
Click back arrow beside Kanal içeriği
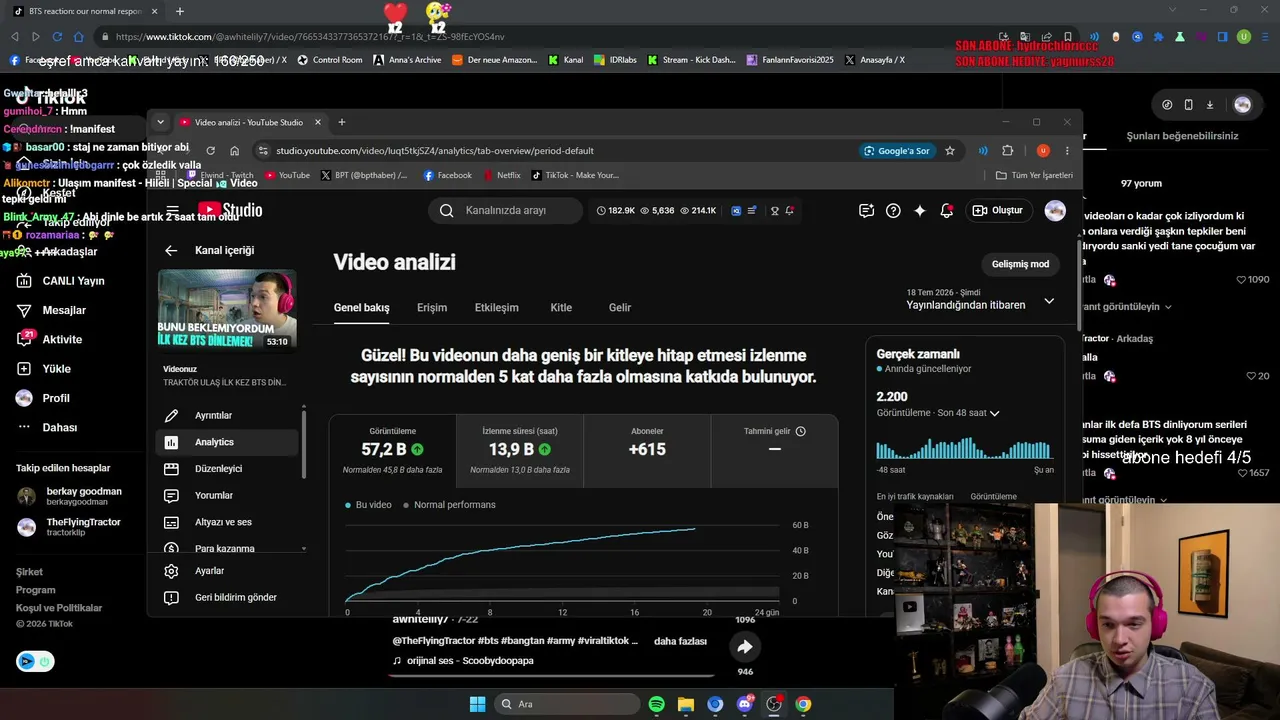171,251
